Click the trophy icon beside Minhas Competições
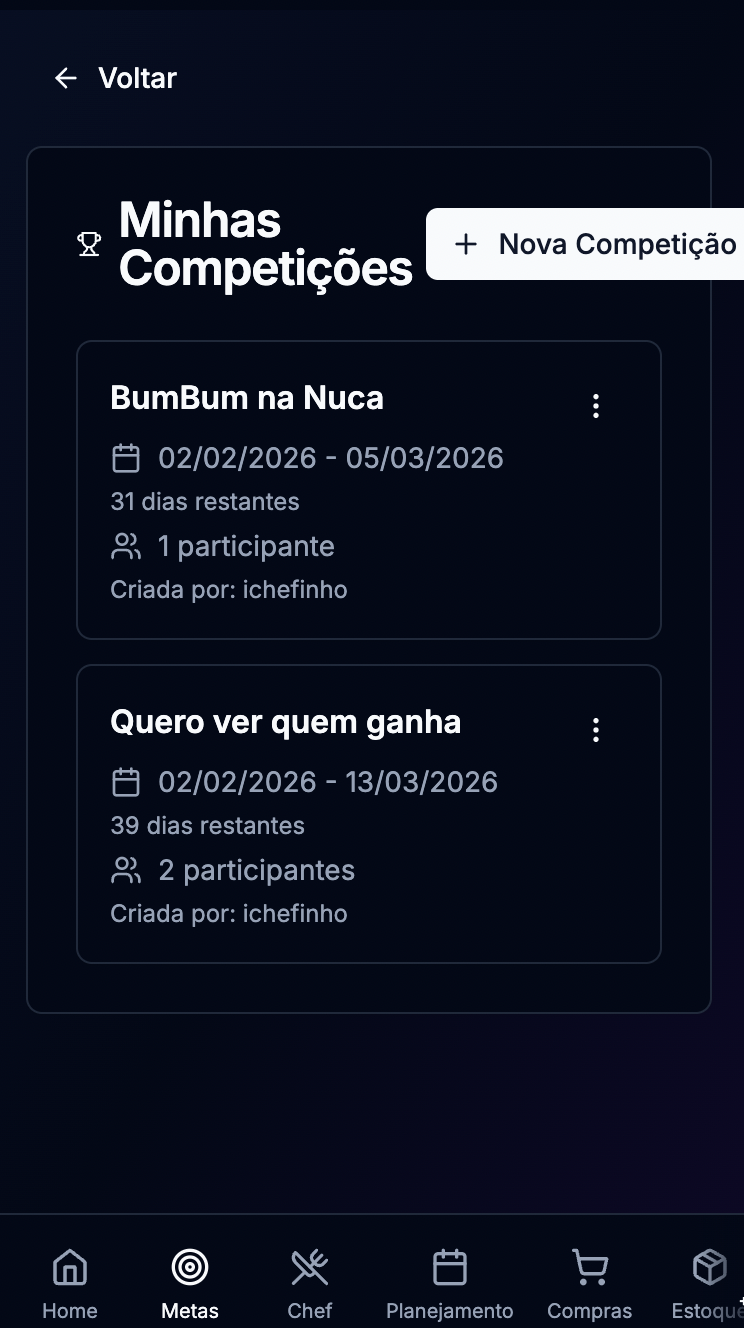Screen dimensions: 744x1328 tap(89, 244)
